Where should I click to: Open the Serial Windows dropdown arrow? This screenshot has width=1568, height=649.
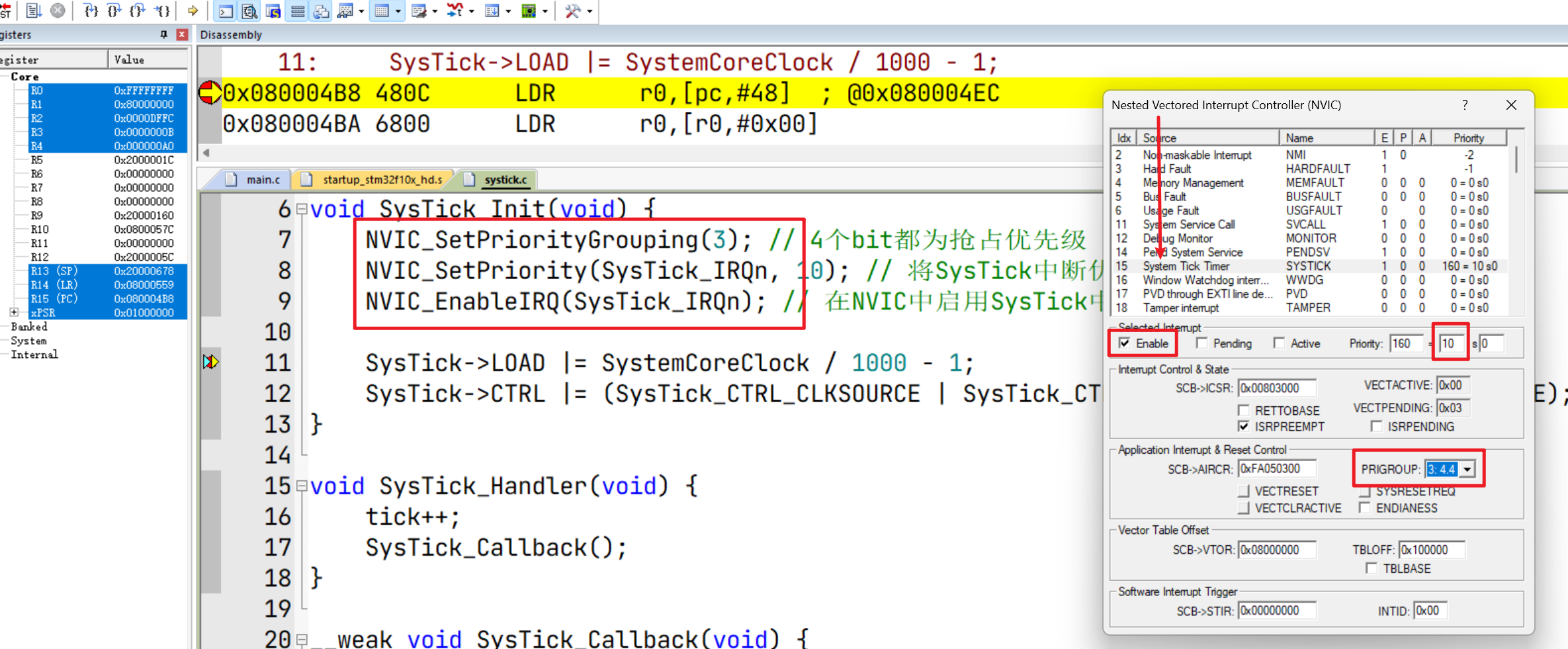[435, 11]
